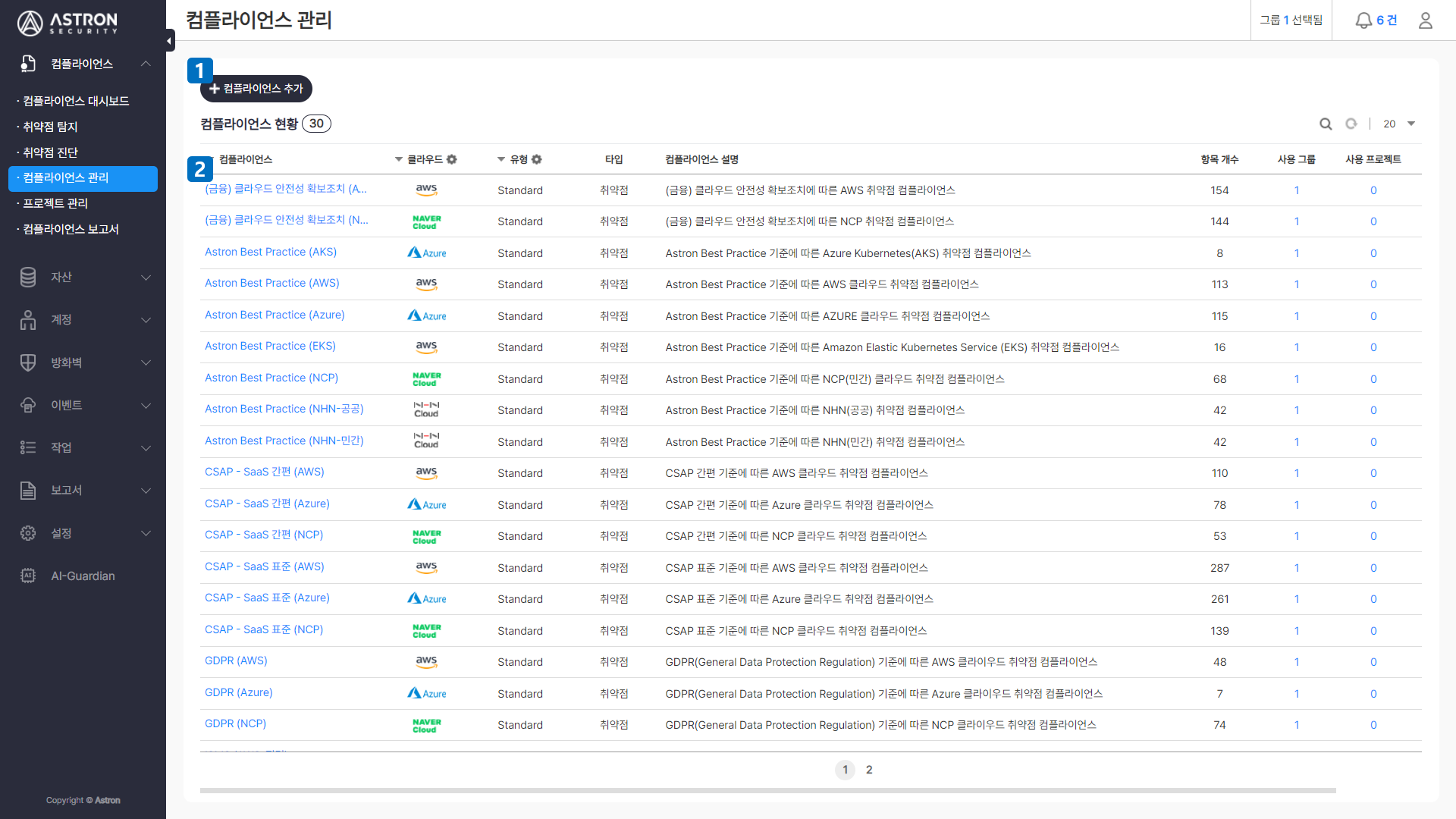Open the 클라우드 column filter arrow

tap(399, 159)
